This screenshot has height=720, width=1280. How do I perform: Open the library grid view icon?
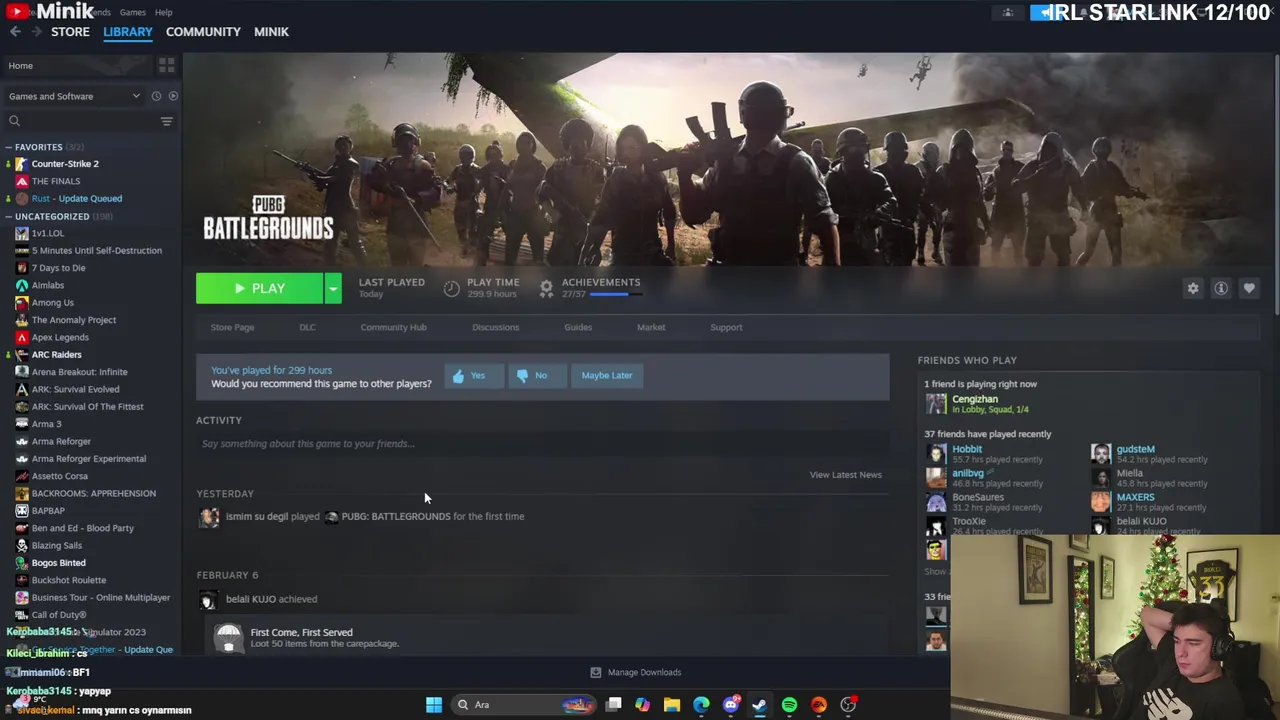(167, 65)
